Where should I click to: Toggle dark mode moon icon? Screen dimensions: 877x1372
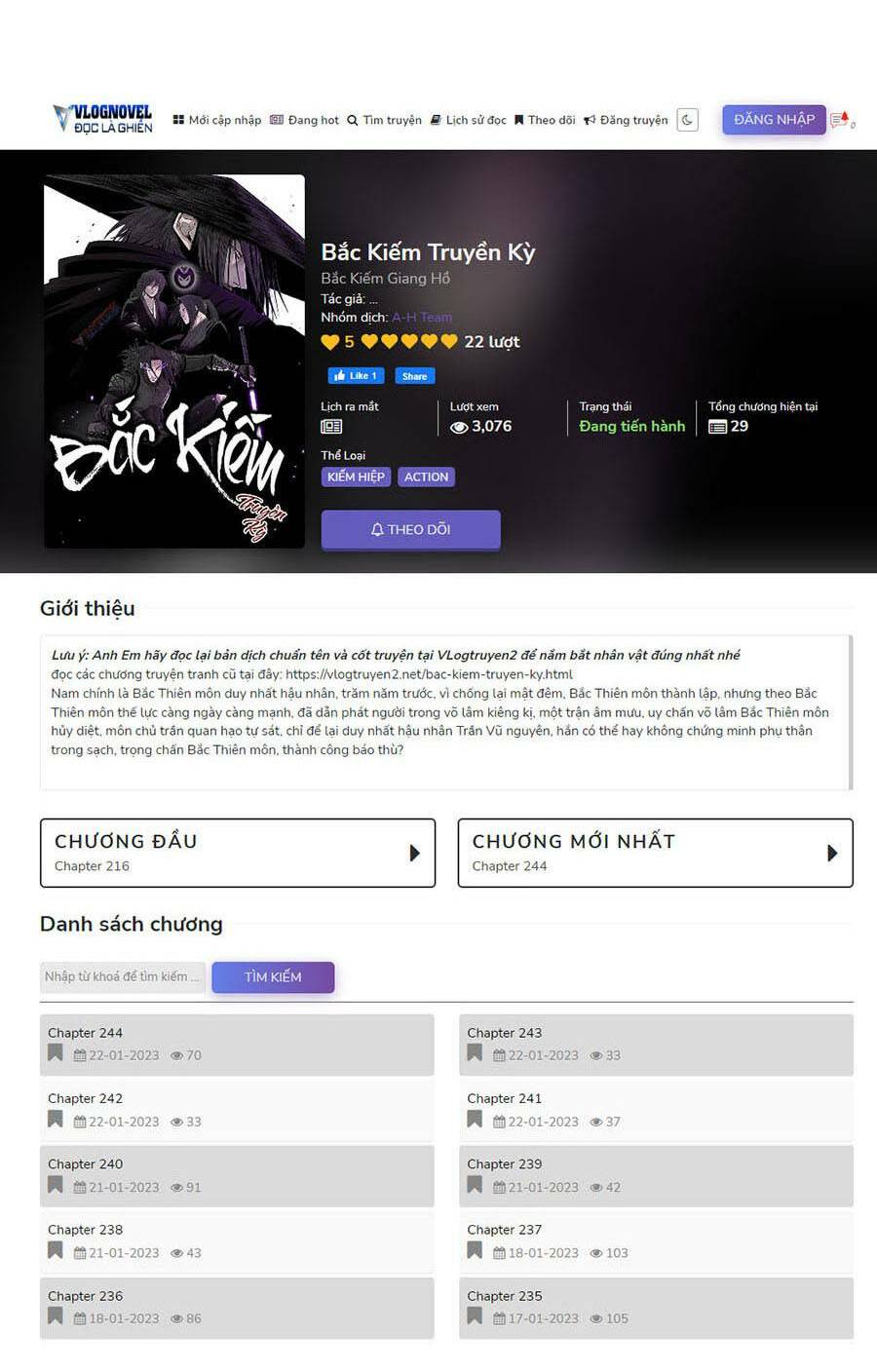[687, 120]
